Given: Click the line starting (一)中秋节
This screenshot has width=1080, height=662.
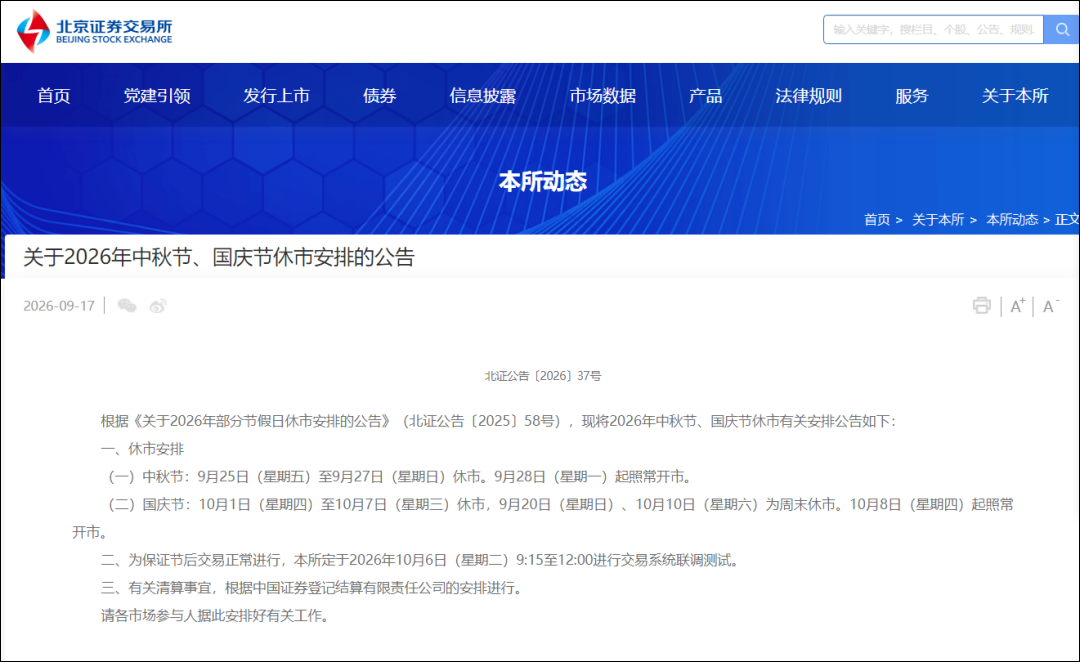Looking at the screenshot, I should (397, 477).
